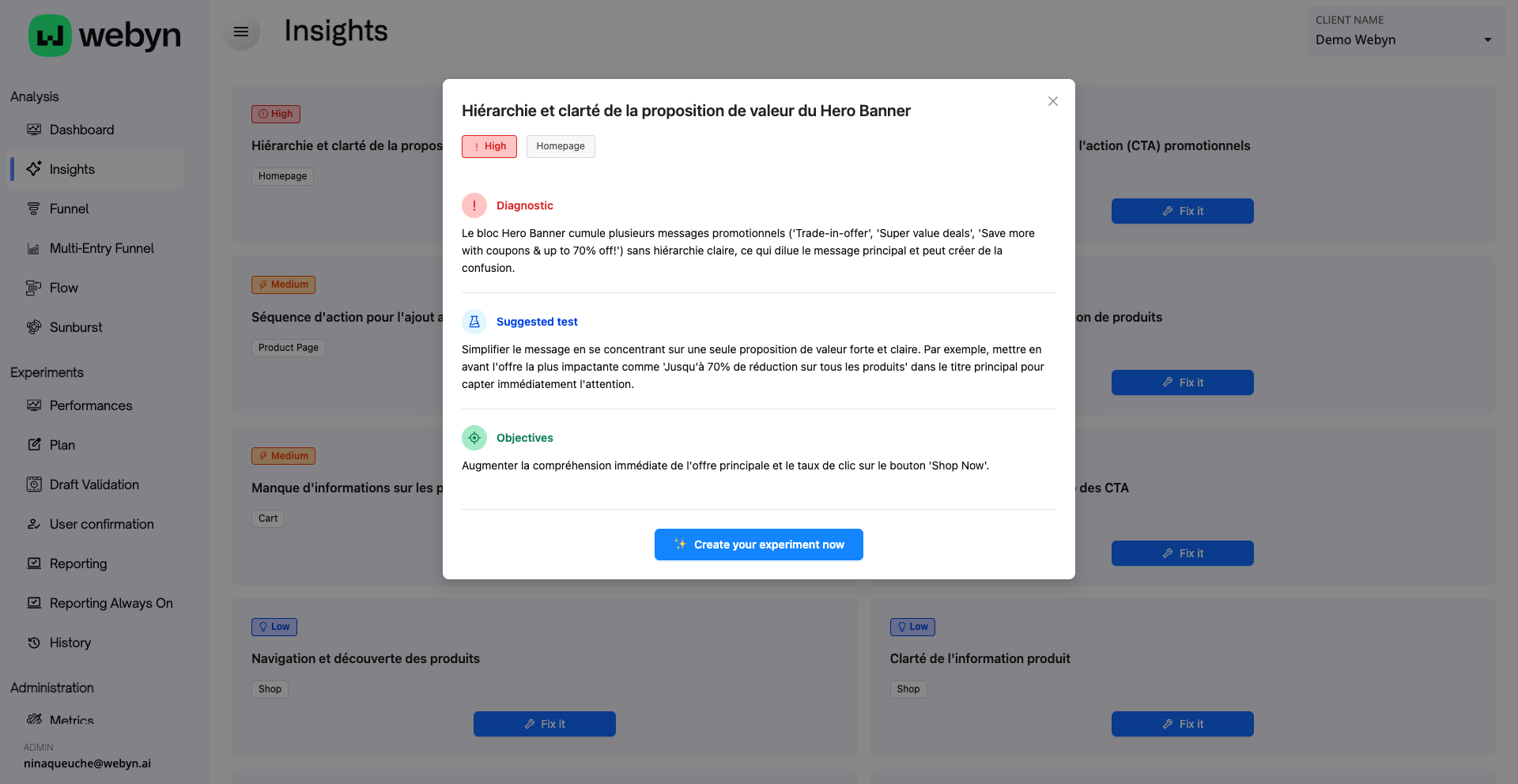Close the insight details dialog
The height and width of the screenshot is (784, 1518).
pyautogui.click(x=1053, y=101)
